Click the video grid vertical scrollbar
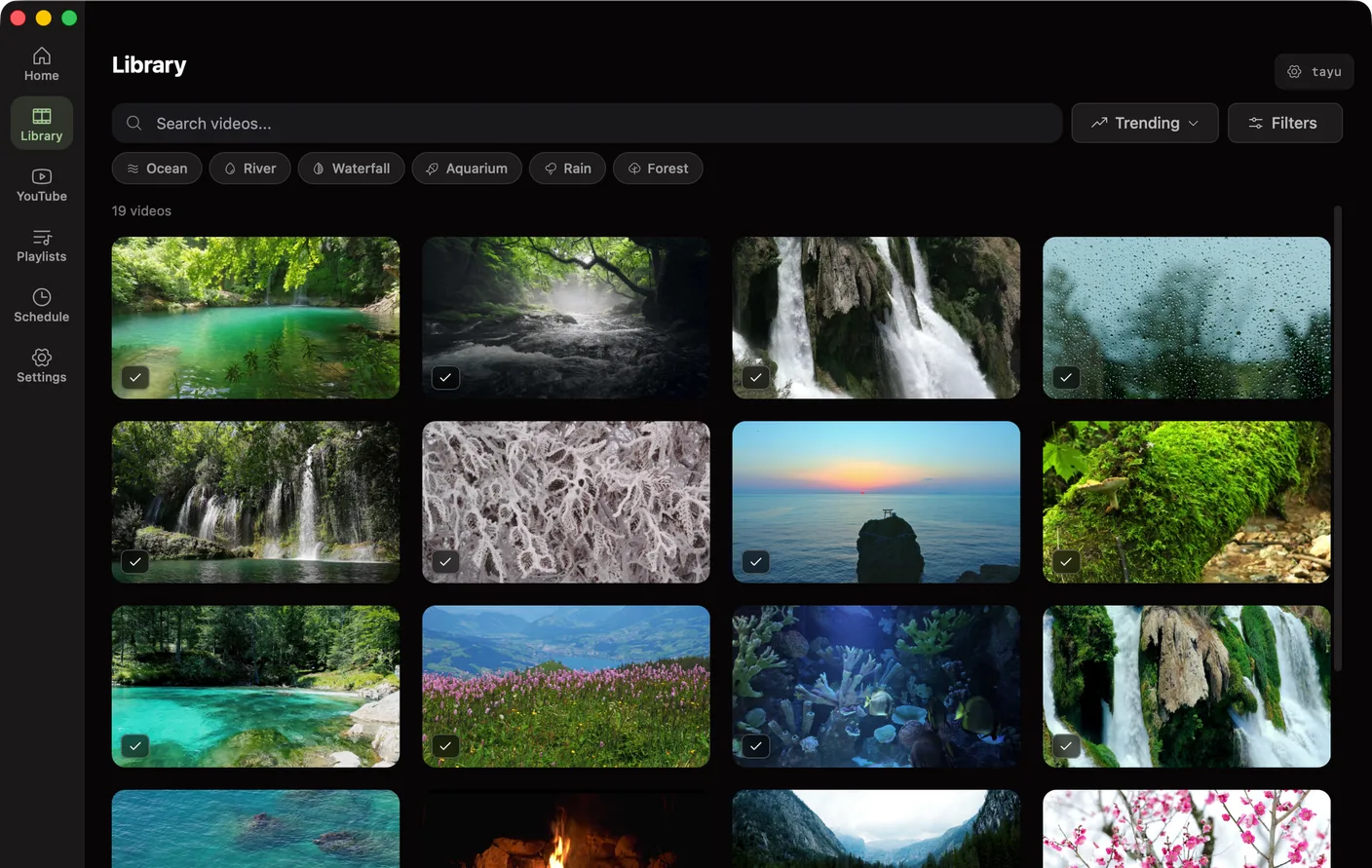 [x=1338, y=438]
